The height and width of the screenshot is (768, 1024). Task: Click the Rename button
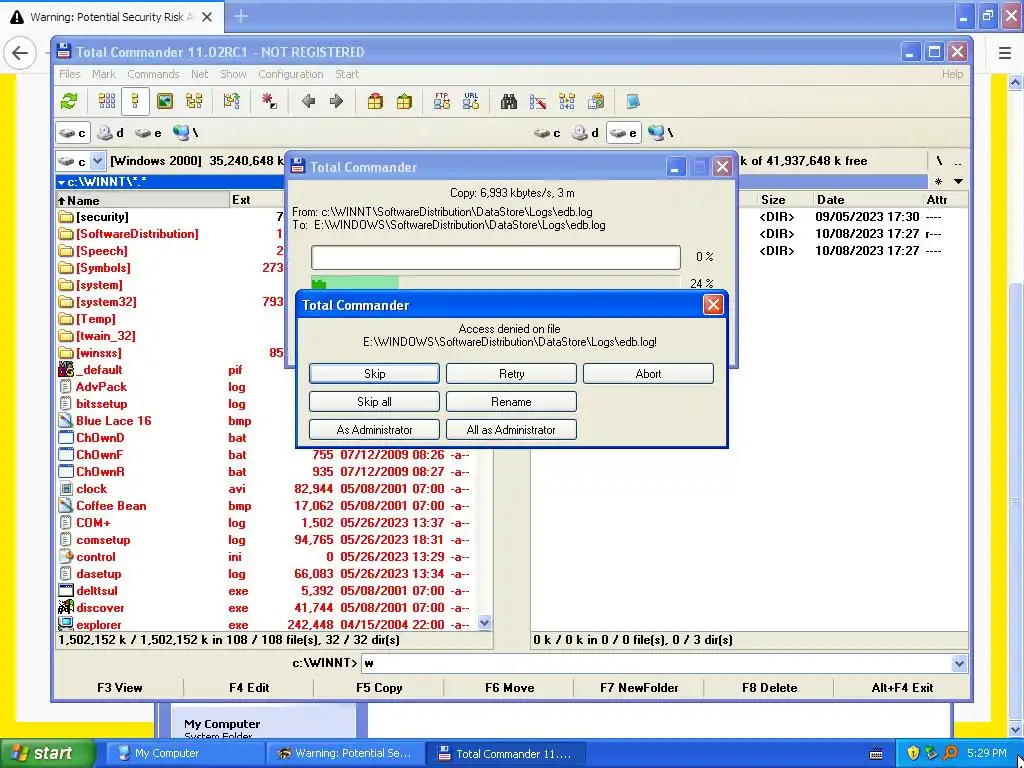pos(511,402)
